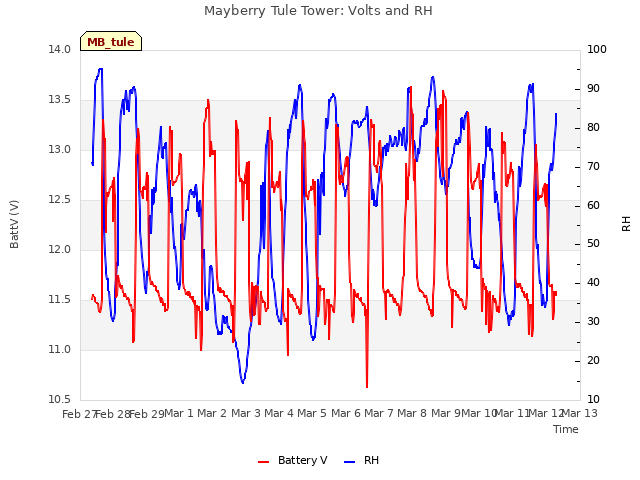The image size is (640, 480).
Task: Click the 14.0 left axis tick label
Action: [60, 50]
